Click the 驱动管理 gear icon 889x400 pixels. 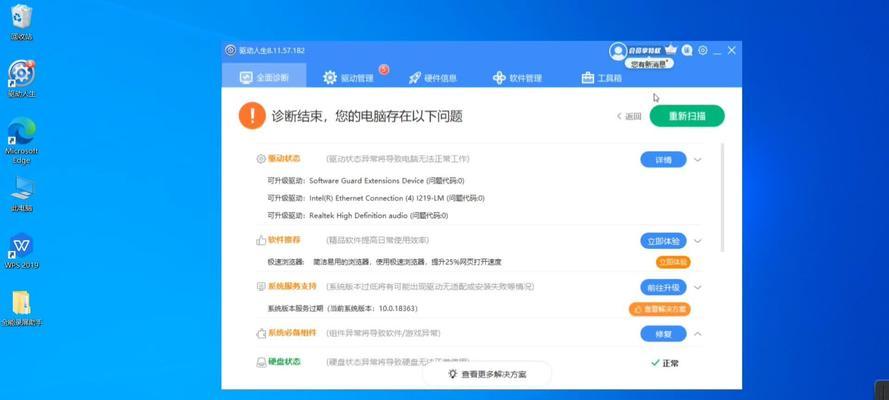coord(330,78)
